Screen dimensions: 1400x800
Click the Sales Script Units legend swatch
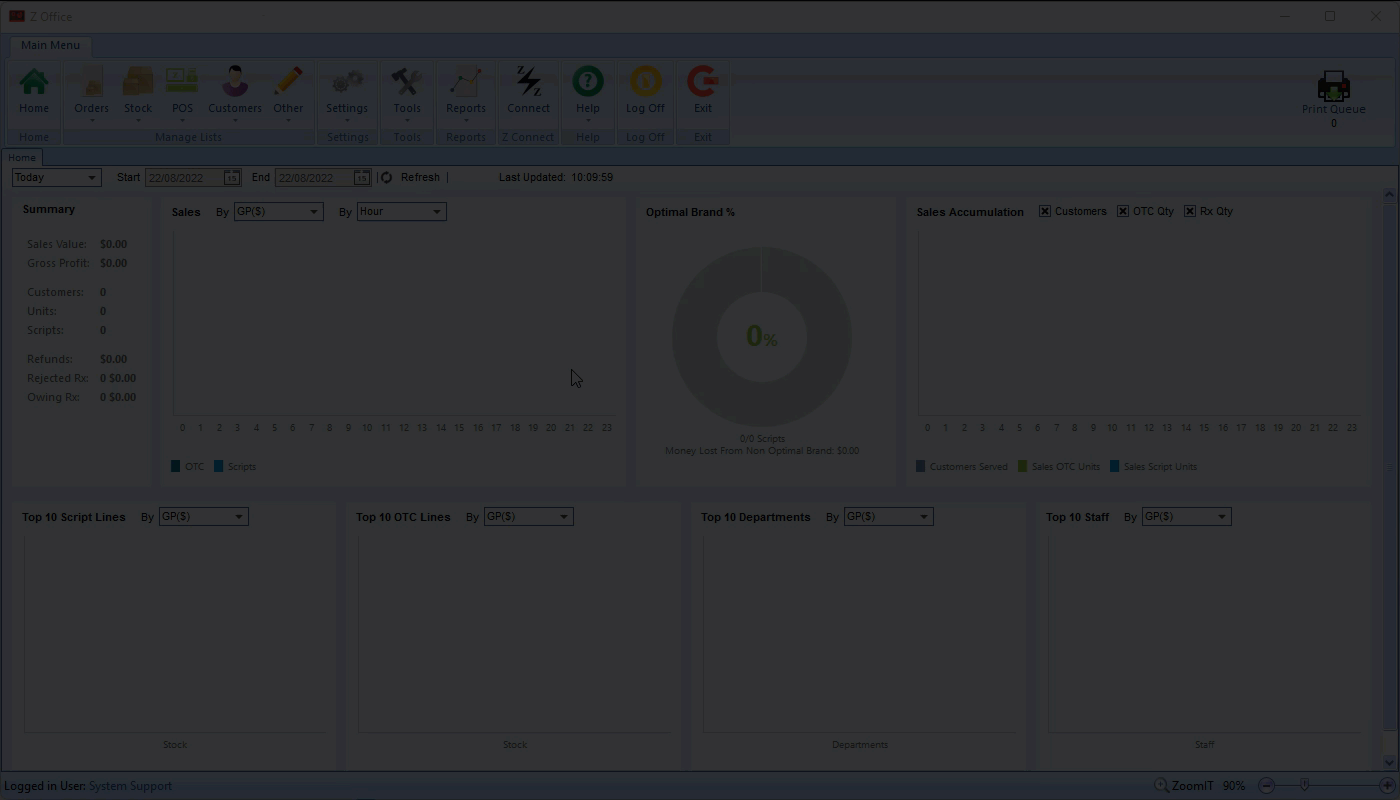[1115, 466]
